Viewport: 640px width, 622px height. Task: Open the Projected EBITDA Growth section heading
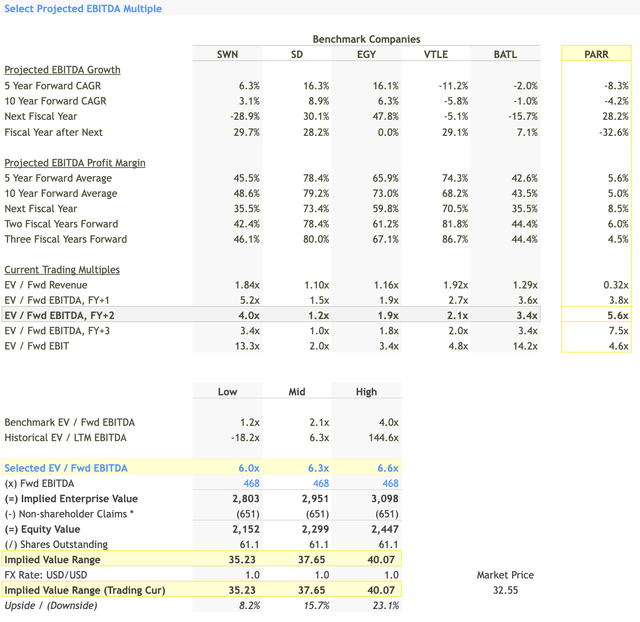coord(62,70)
